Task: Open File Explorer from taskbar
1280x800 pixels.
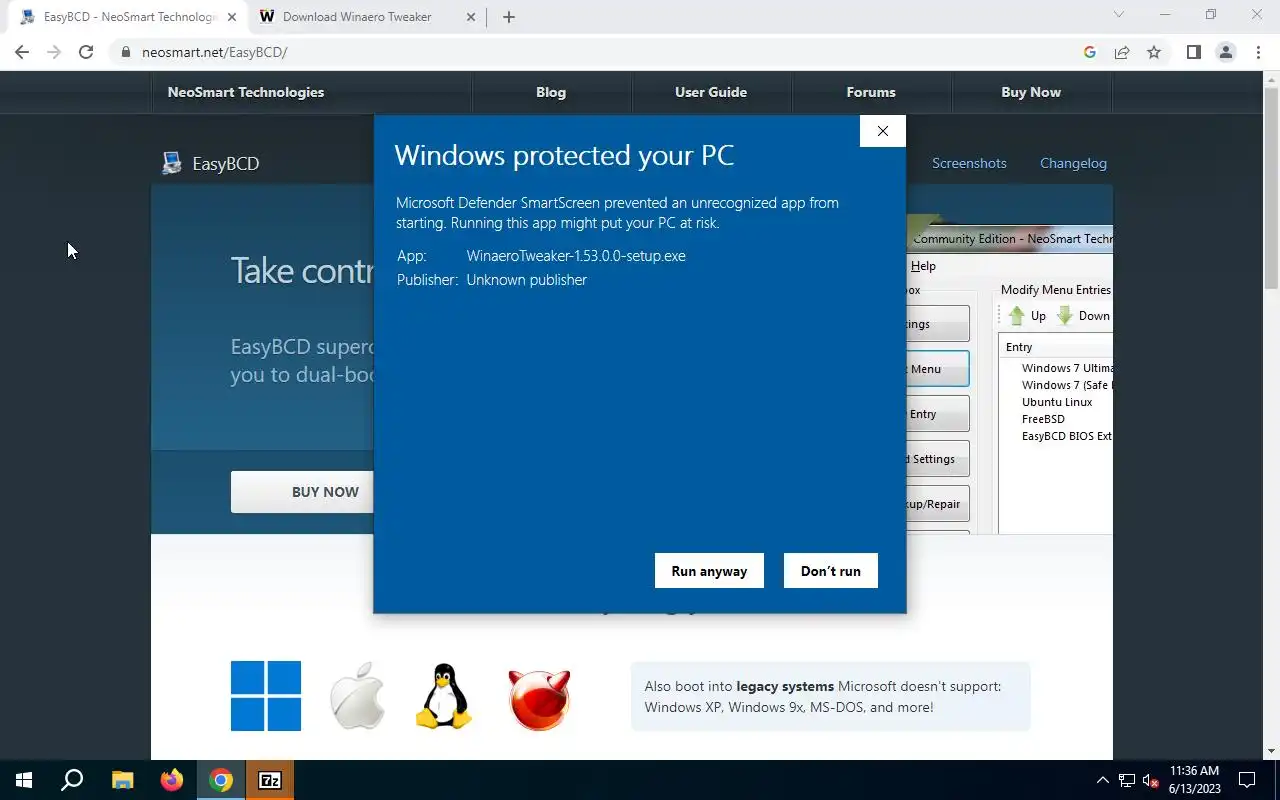Action: pos(122,780)
